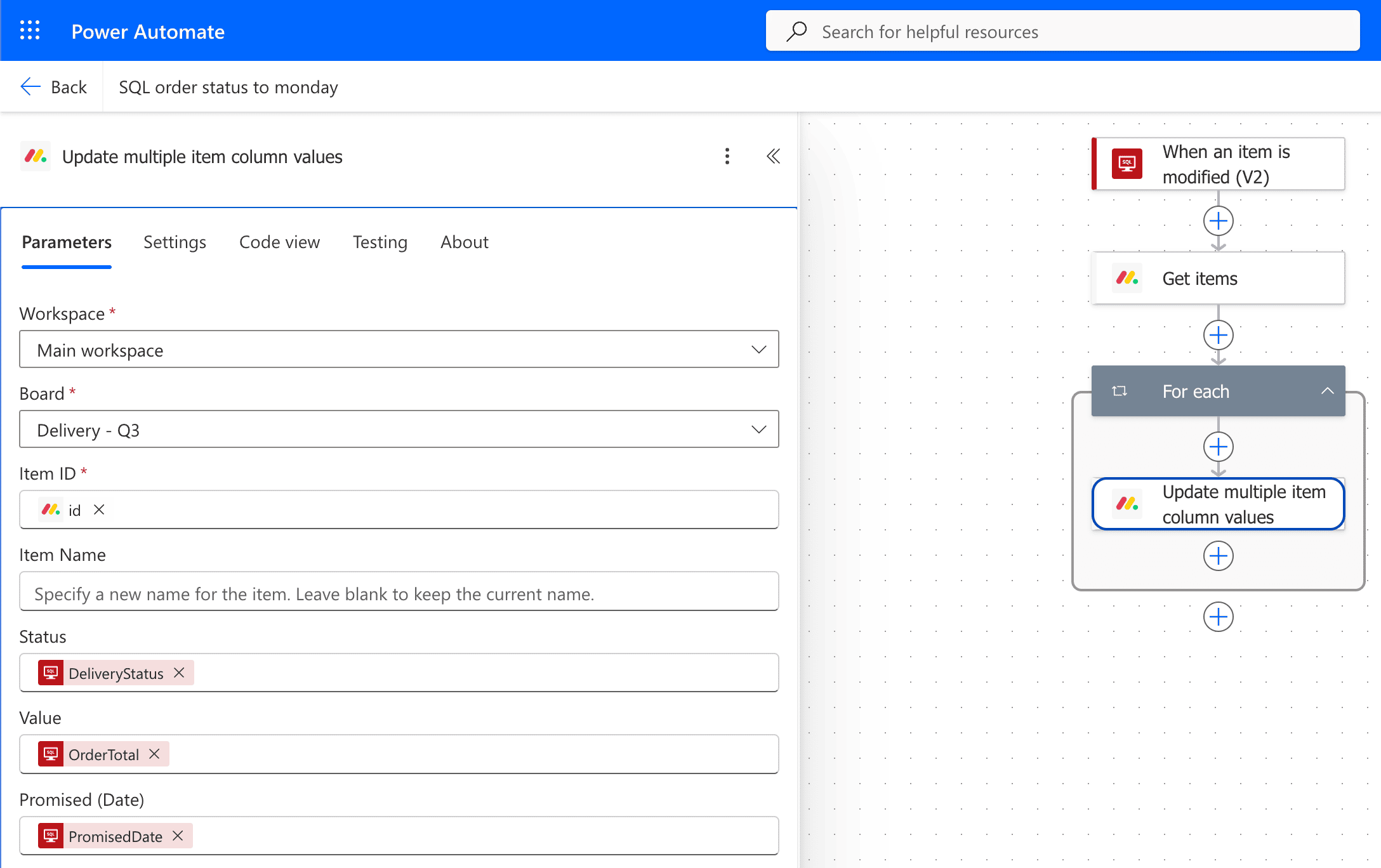This screenshot has width=1381, height=868.
Task: Insert step after SQL trigger using plus
Action: pos(1218,221)
